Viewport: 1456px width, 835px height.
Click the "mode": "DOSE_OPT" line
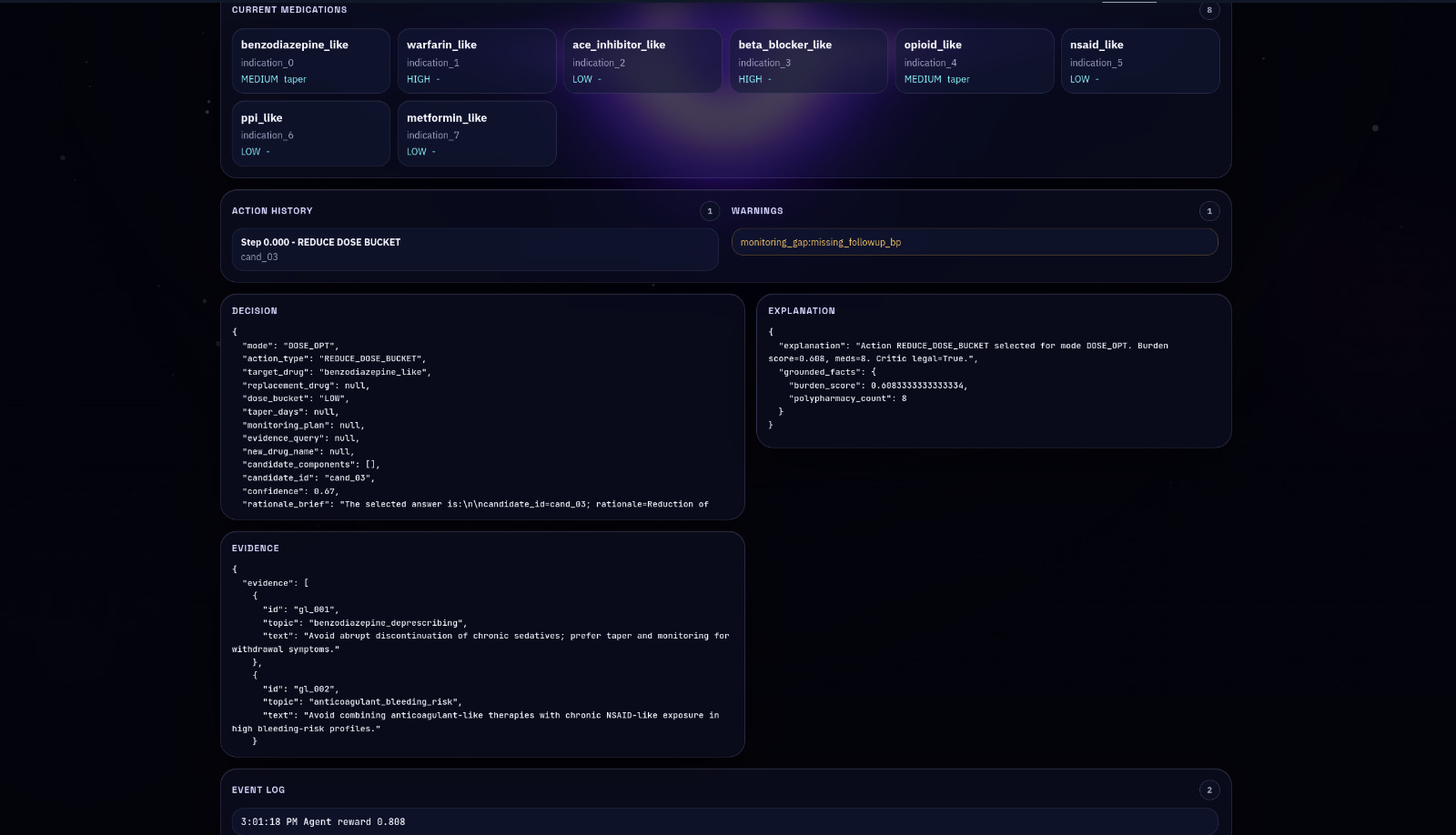click(x=290, y=346)
